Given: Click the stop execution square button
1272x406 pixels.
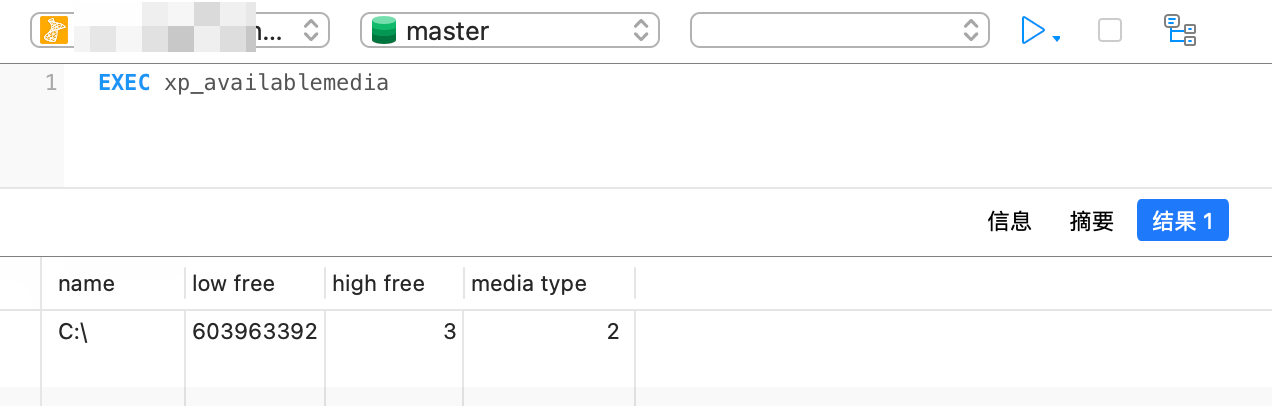Looking at the screenshot, I should (1110, 31).
